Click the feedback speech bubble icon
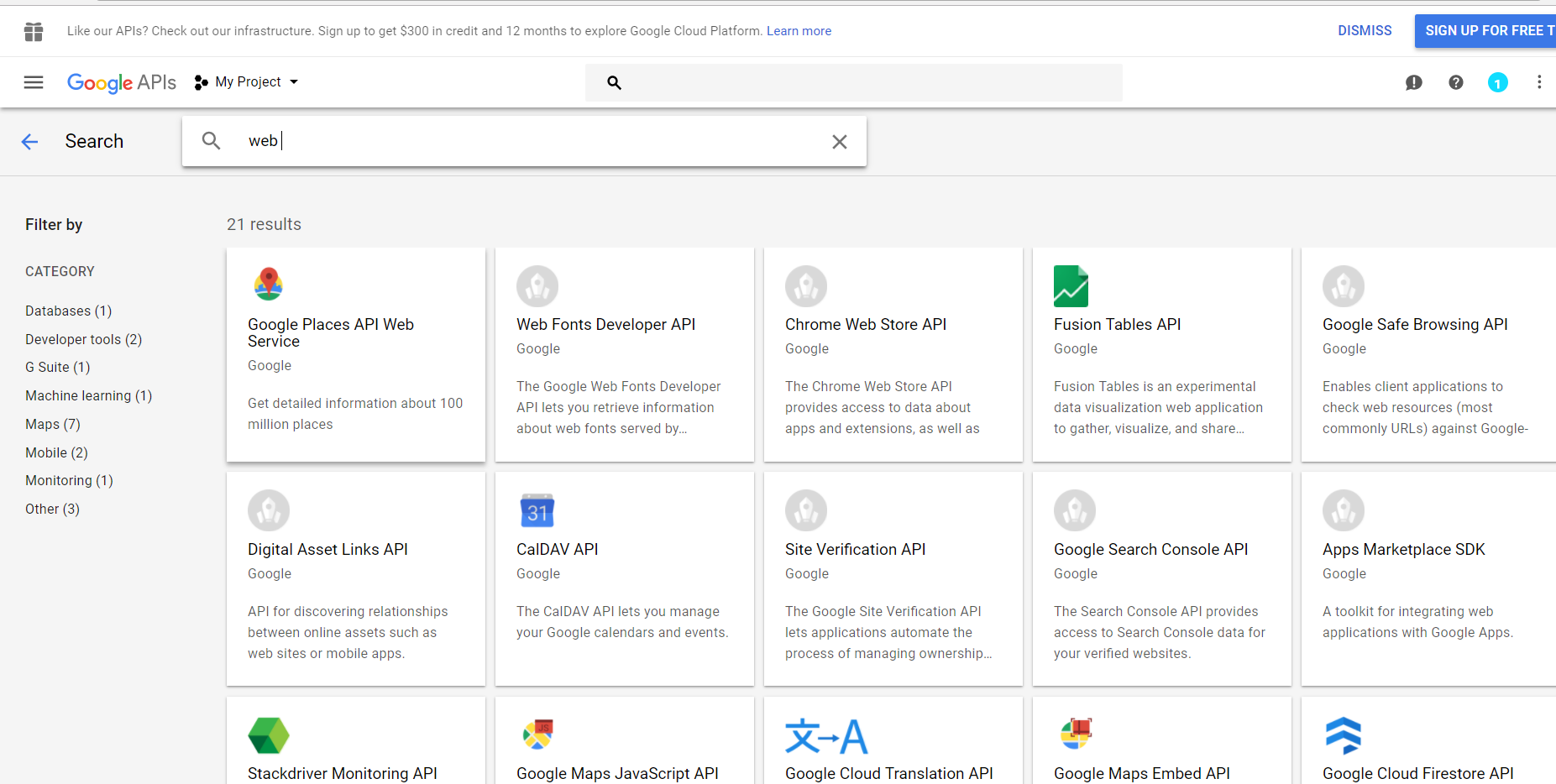Viewport: 1556px width, 784px height. click(x=1413, y=82)
